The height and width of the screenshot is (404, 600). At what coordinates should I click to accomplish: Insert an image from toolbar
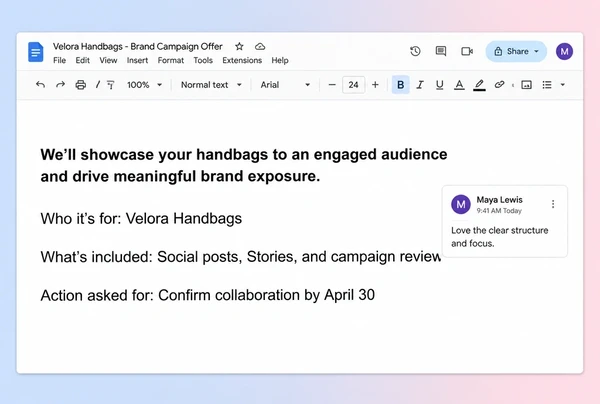coord(527,85)
